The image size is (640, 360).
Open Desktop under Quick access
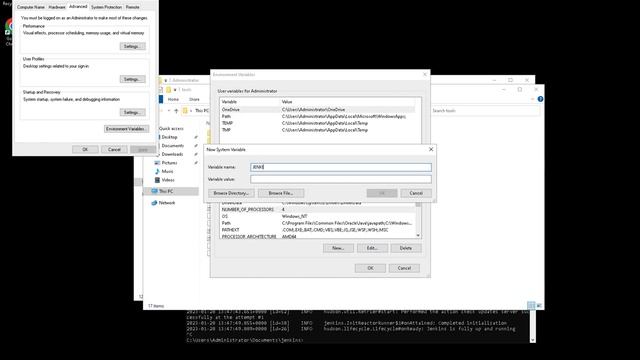[169, 137]
